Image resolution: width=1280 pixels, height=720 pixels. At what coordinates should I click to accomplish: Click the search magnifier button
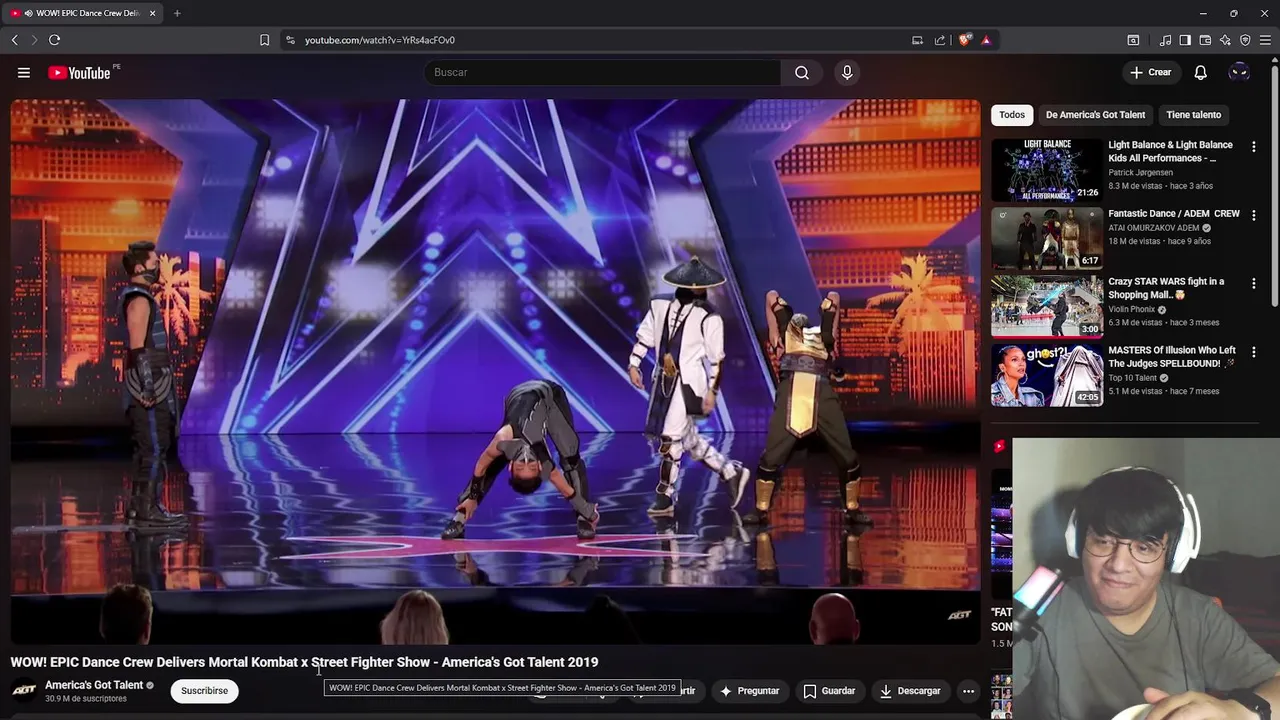coord(802,72)
